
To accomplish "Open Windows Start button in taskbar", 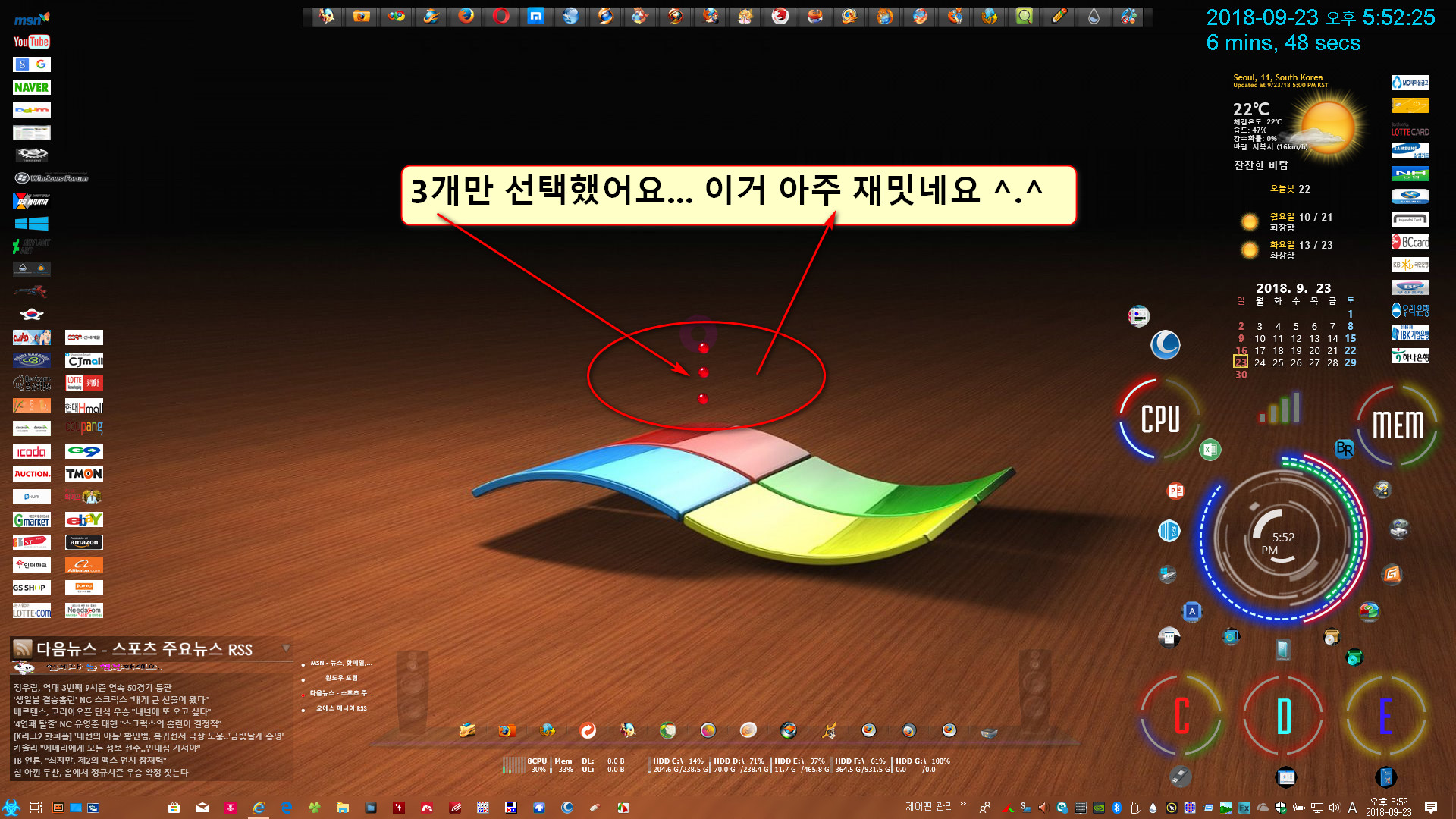I will coord(11,808).
